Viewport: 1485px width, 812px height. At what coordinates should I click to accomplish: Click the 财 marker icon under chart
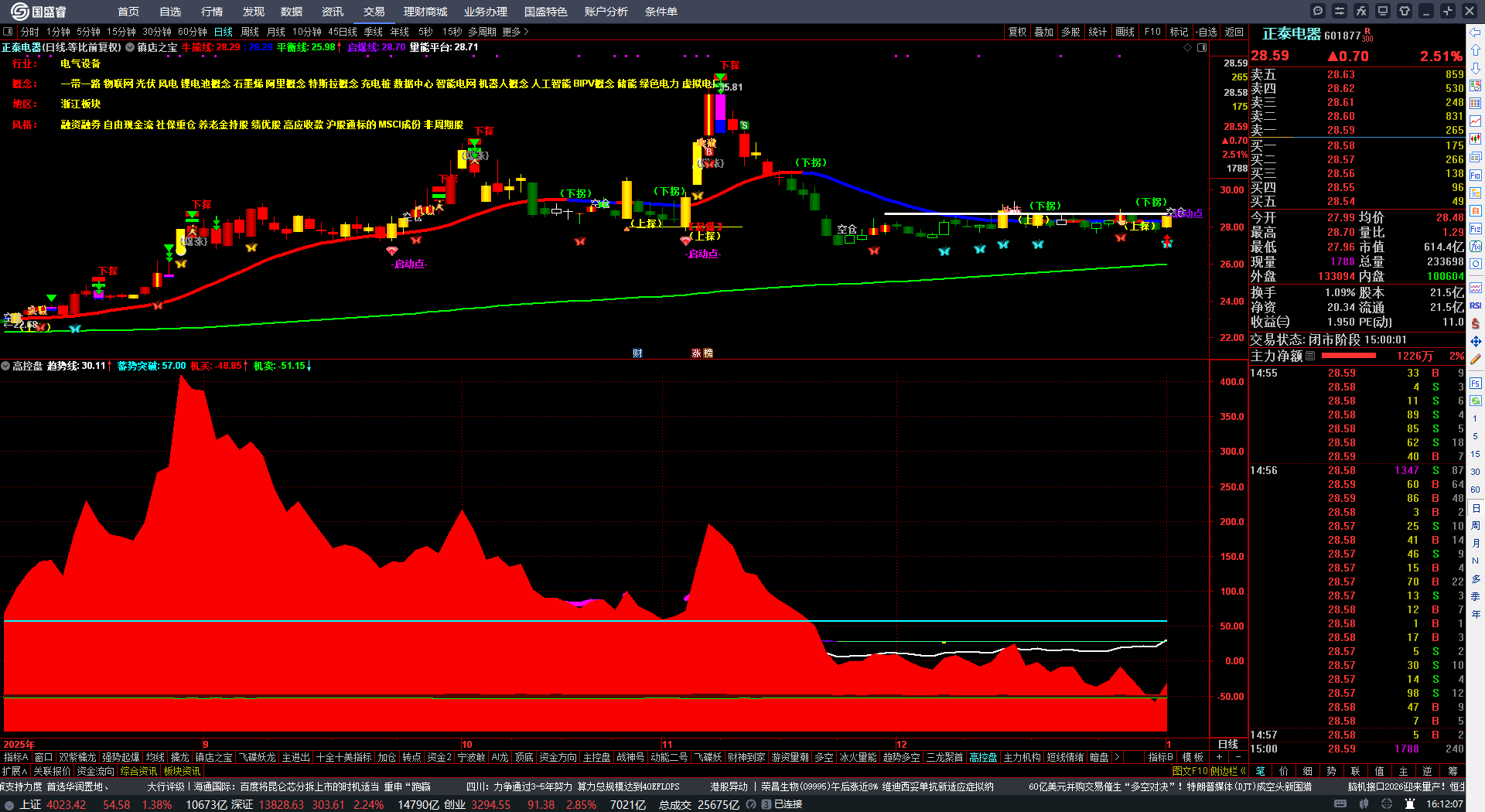tap(637, 353)
